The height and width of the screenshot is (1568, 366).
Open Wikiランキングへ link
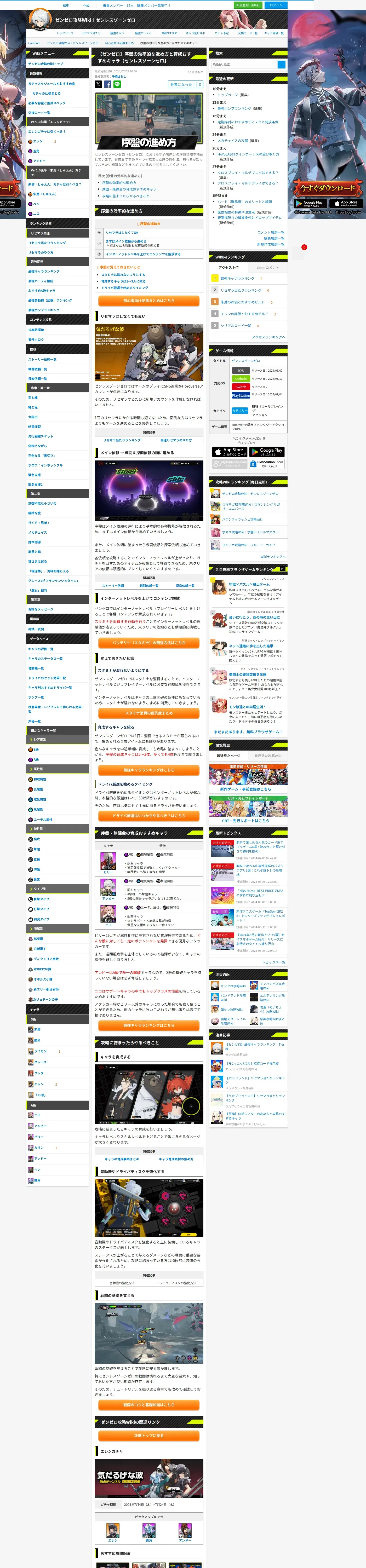(273, 556)
